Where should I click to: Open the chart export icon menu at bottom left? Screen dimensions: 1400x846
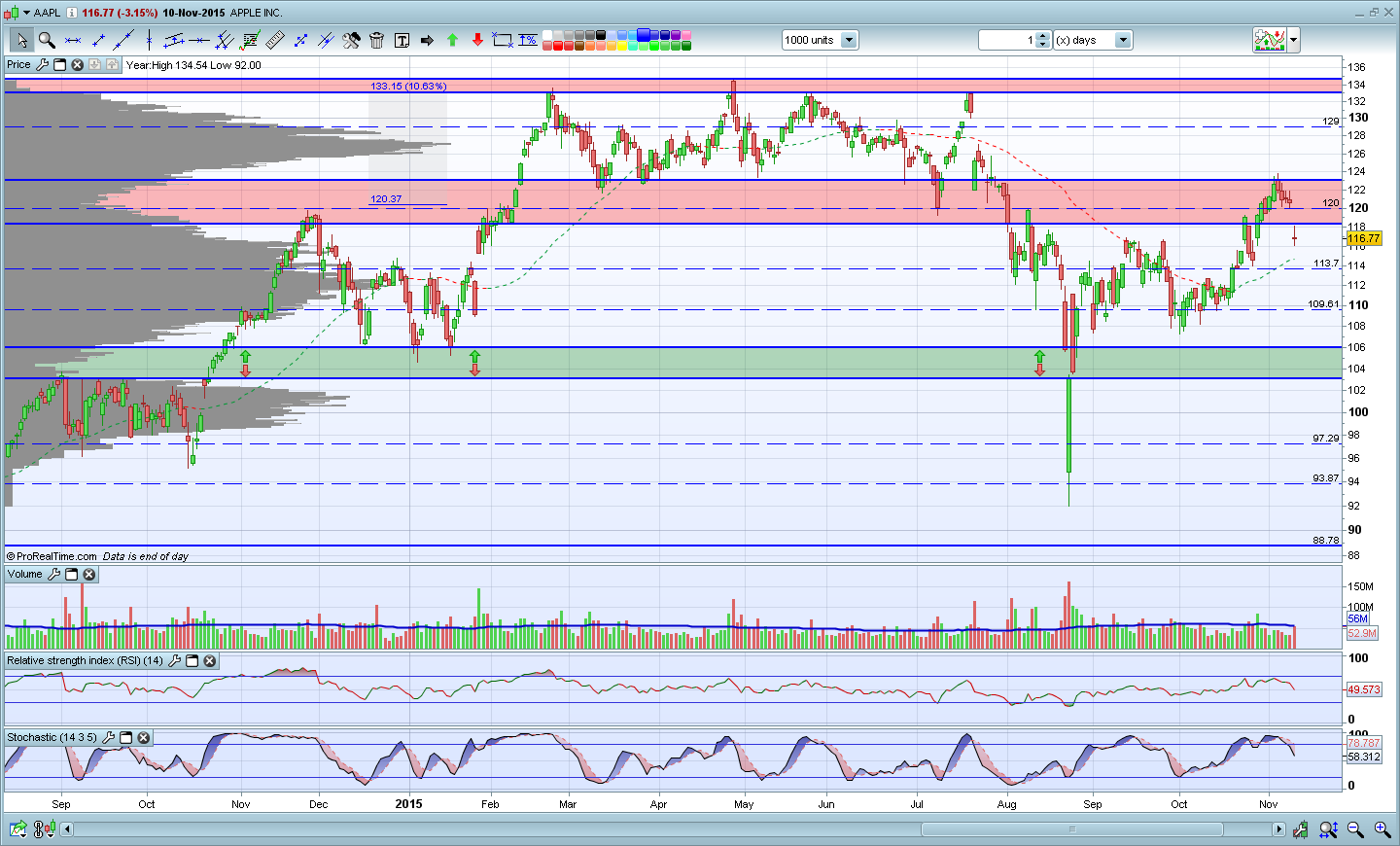tap(17, 829)
